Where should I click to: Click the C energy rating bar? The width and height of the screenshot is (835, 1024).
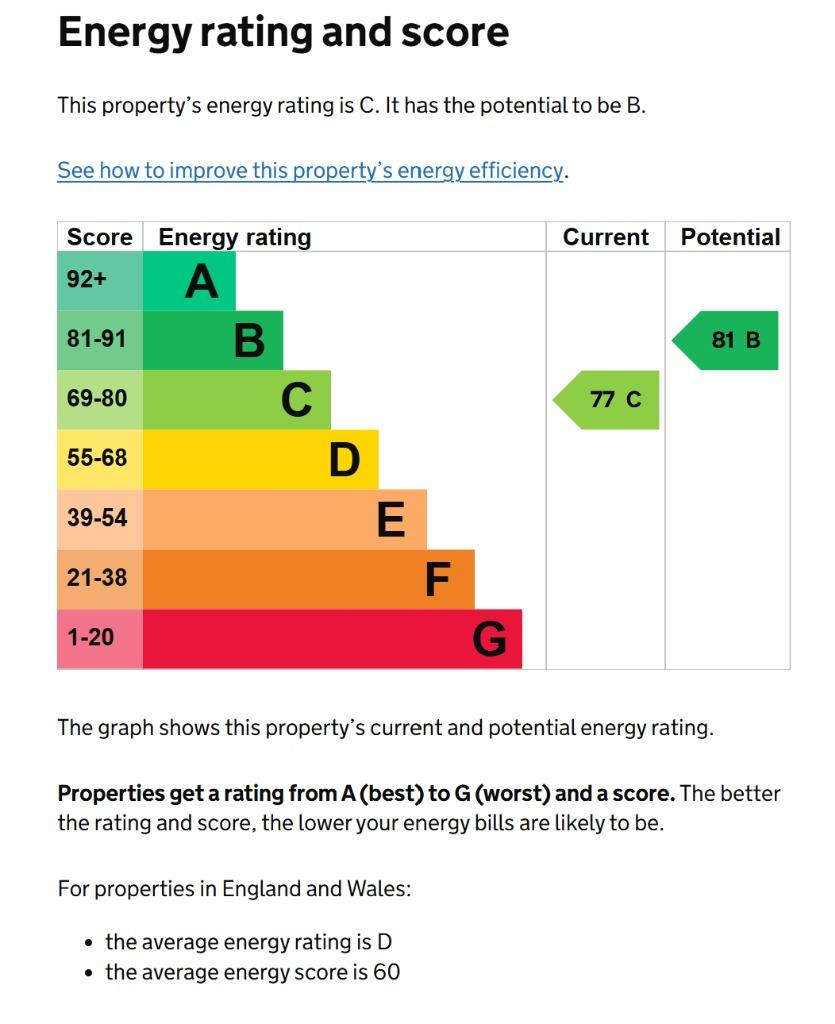click(237, 400)
